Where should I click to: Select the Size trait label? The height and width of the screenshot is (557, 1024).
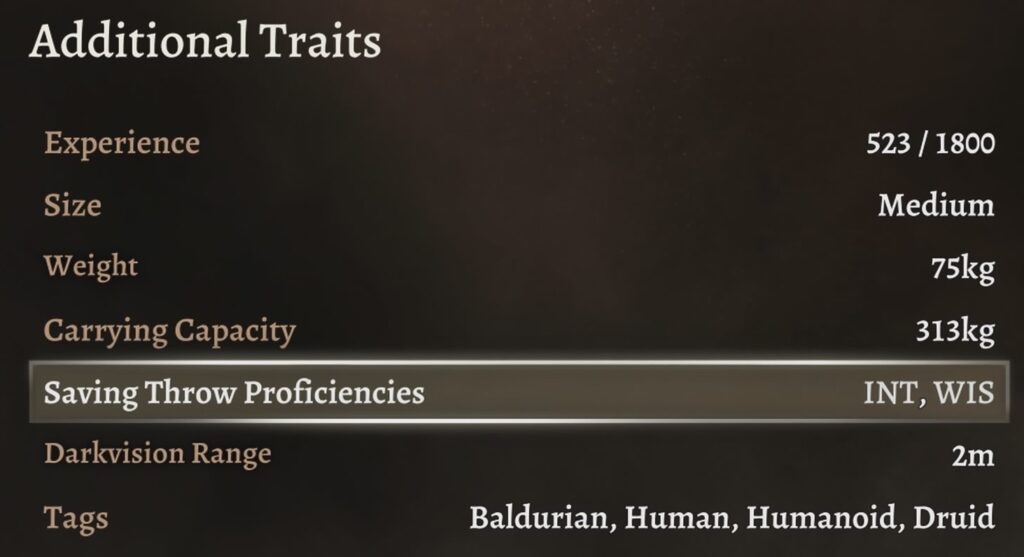coord(72,205)
